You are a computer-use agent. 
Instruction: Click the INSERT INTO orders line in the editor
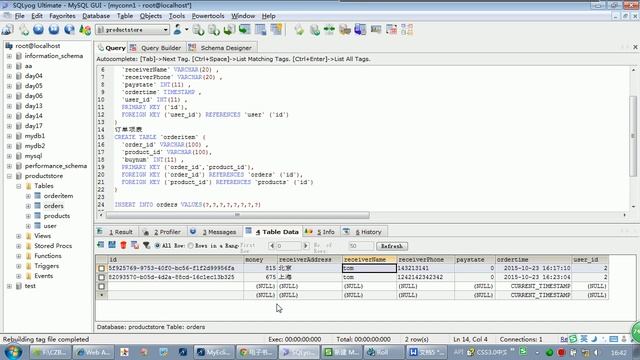pyautogui.click(x=187, y=205)
